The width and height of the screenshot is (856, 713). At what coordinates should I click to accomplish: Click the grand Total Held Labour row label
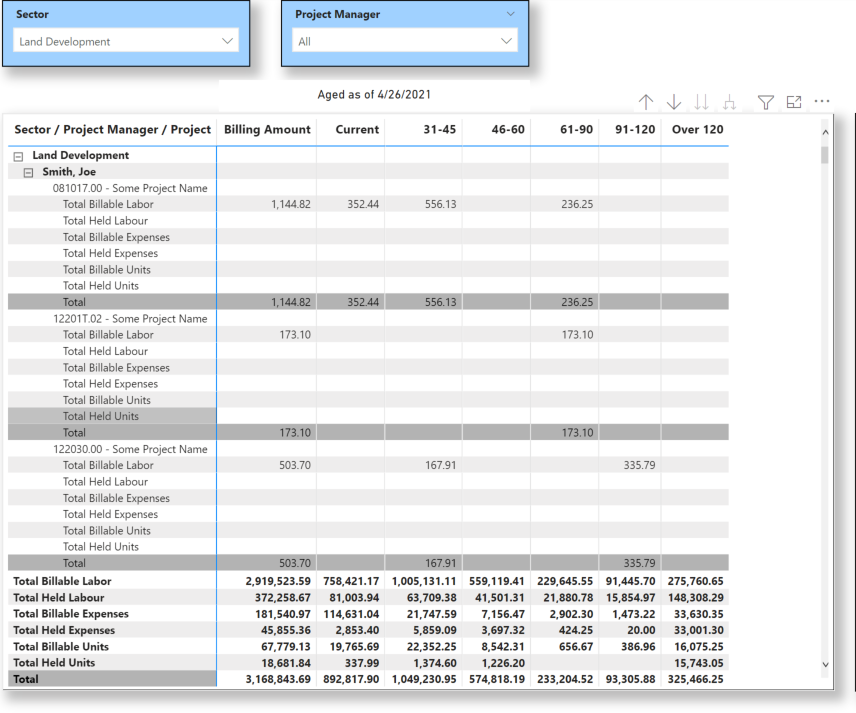click(x=58, y=597)
